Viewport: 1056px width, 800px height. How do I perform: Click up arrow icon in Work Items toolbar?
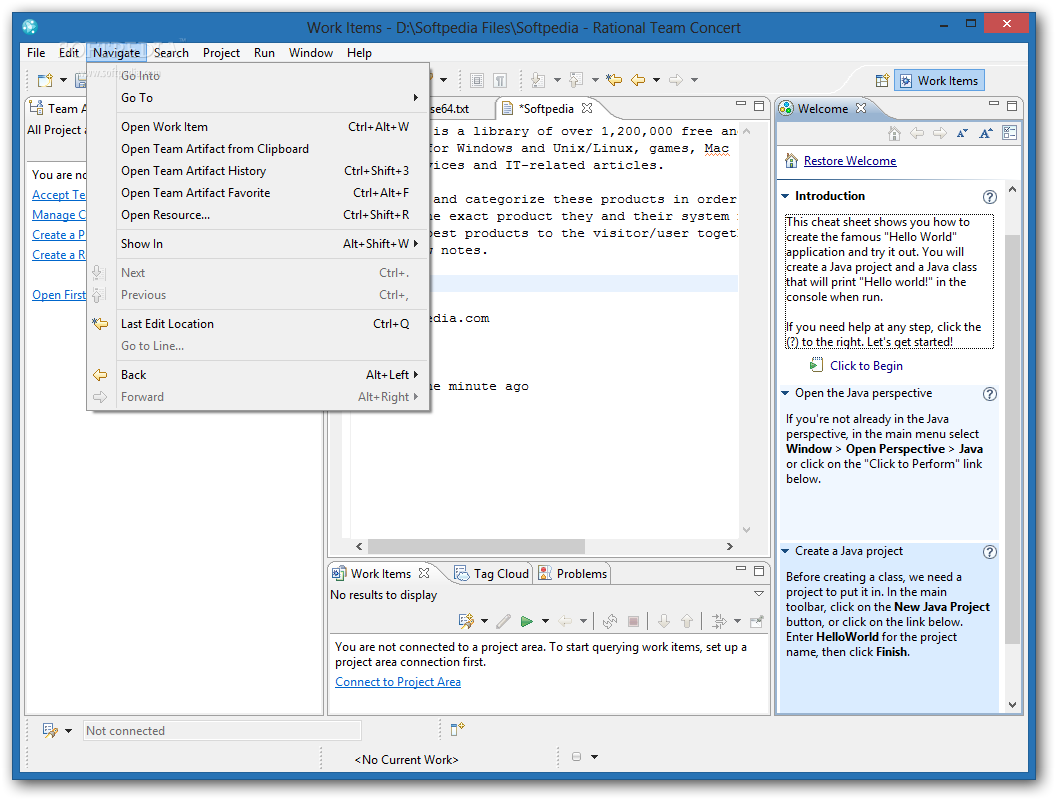click(x=687, y=621)
